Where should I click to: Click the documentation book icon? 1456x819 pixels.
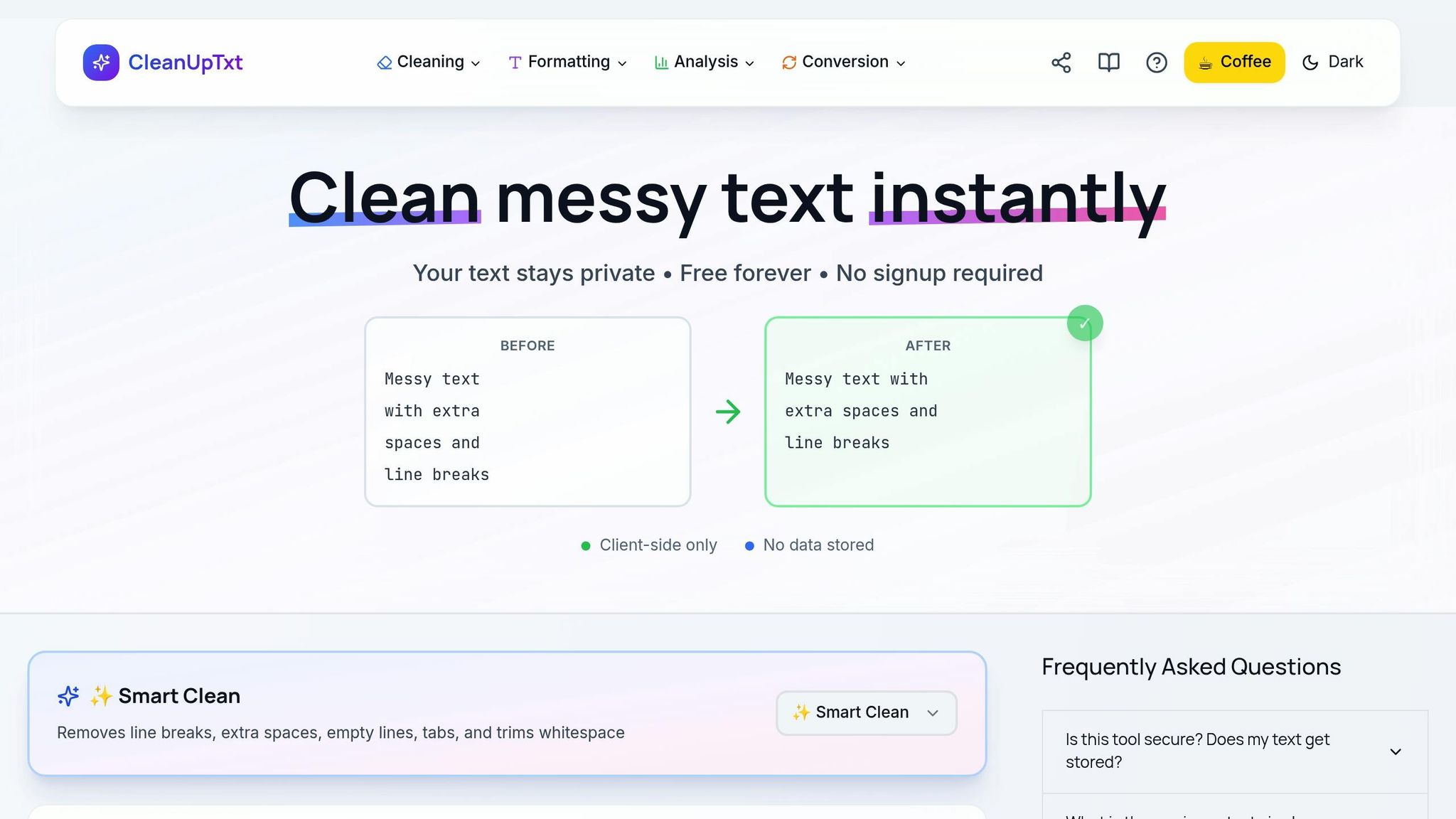tap(1108, 63)
